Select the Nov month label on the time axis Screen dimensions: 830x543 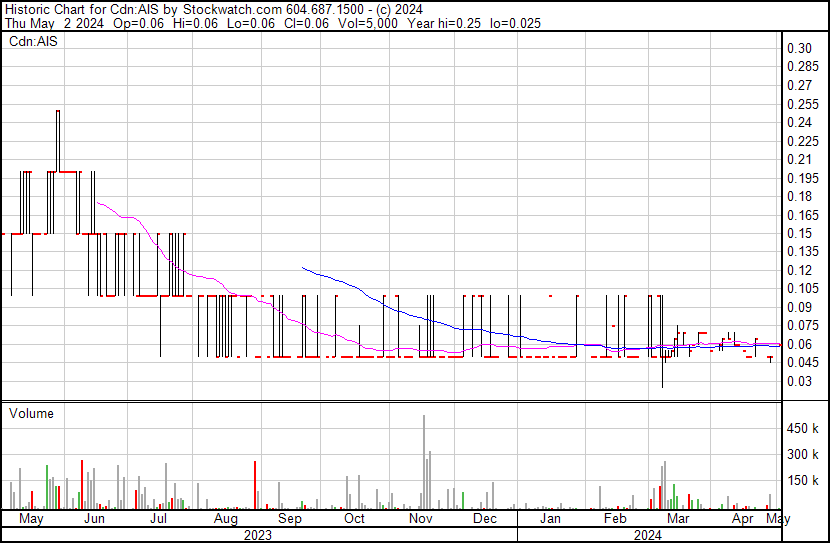pyautogui.click(x=421, y=519)
